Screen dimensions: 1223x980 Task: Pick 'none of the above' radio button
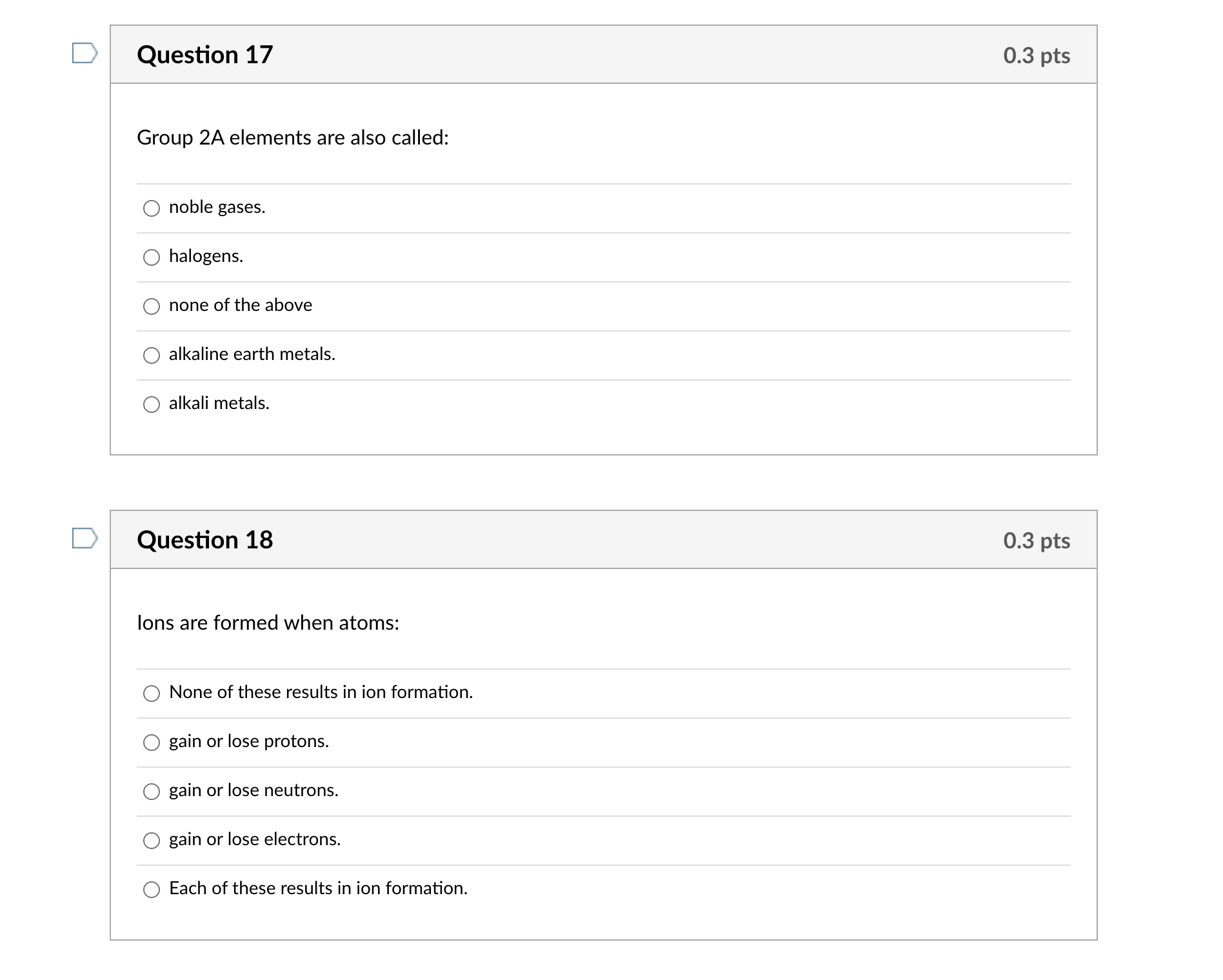[x=152, y=306]
